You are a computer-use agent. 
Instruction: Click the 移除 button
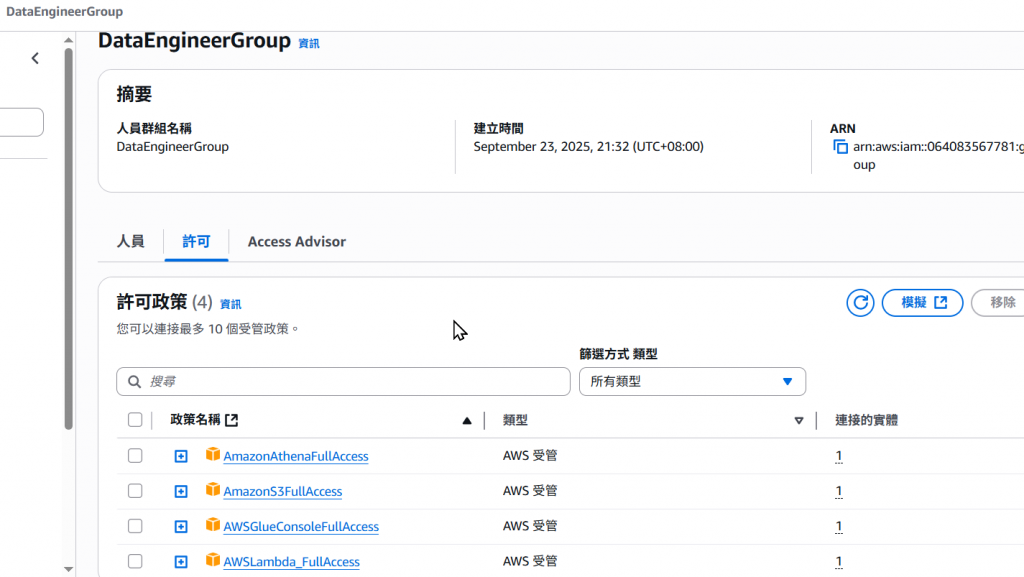tap(999, 303)
